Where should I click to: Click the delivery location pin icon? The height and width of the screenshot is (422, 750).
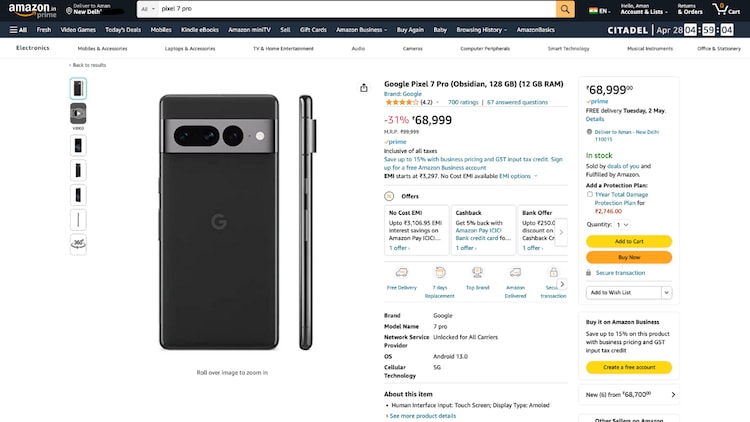69,11
